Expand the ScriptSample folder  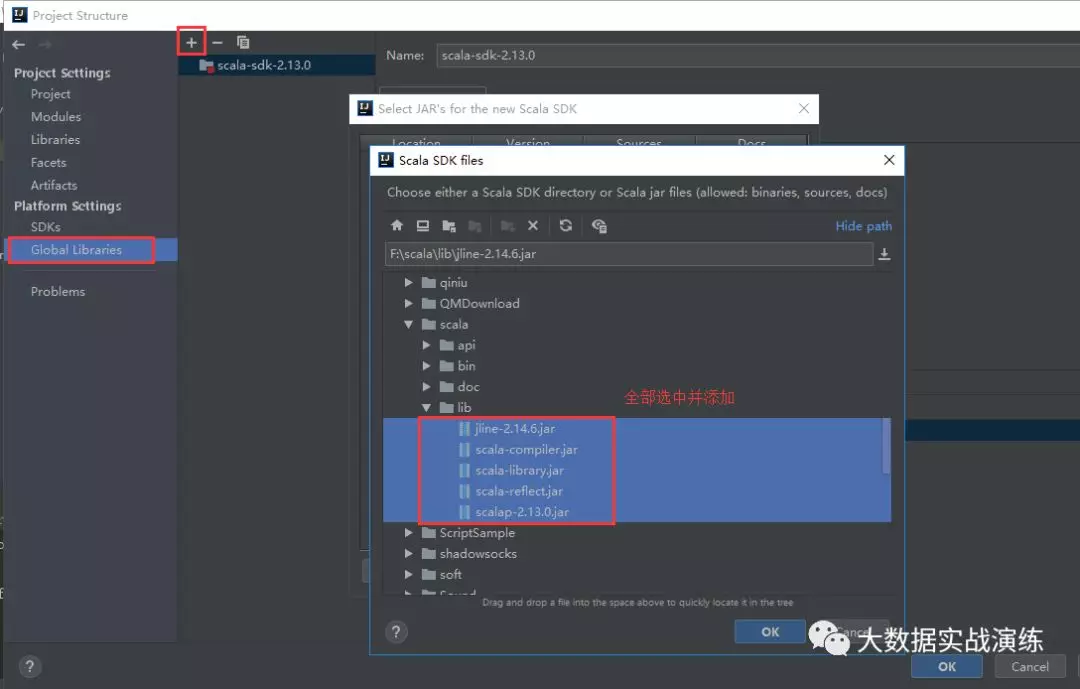408,533
